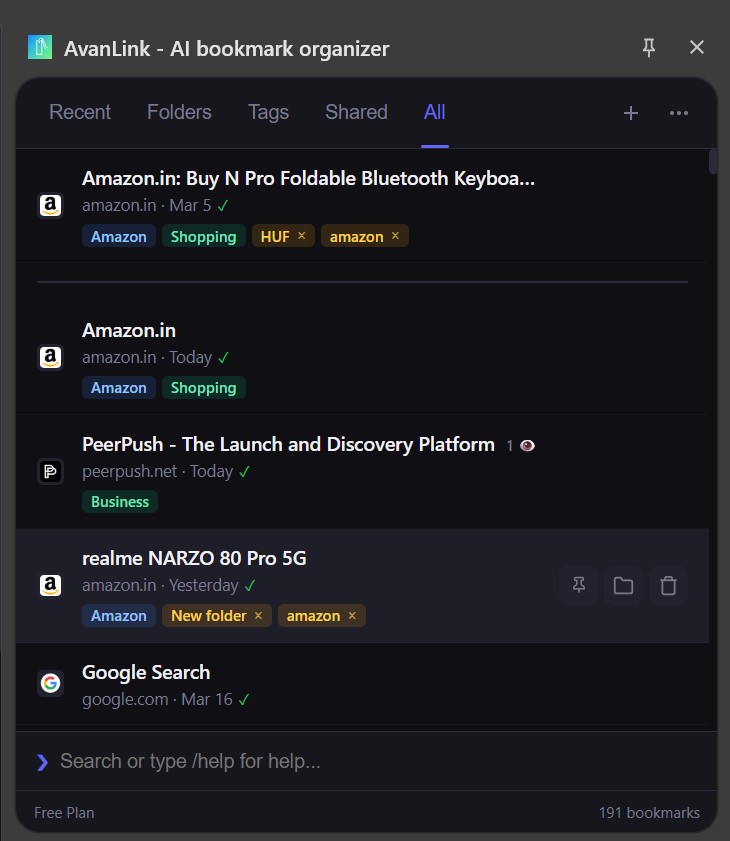This screenshot has width=730, height=841.
Task: Open the Amazon.in bookmark from Today
Action: (x=129, y=330)
